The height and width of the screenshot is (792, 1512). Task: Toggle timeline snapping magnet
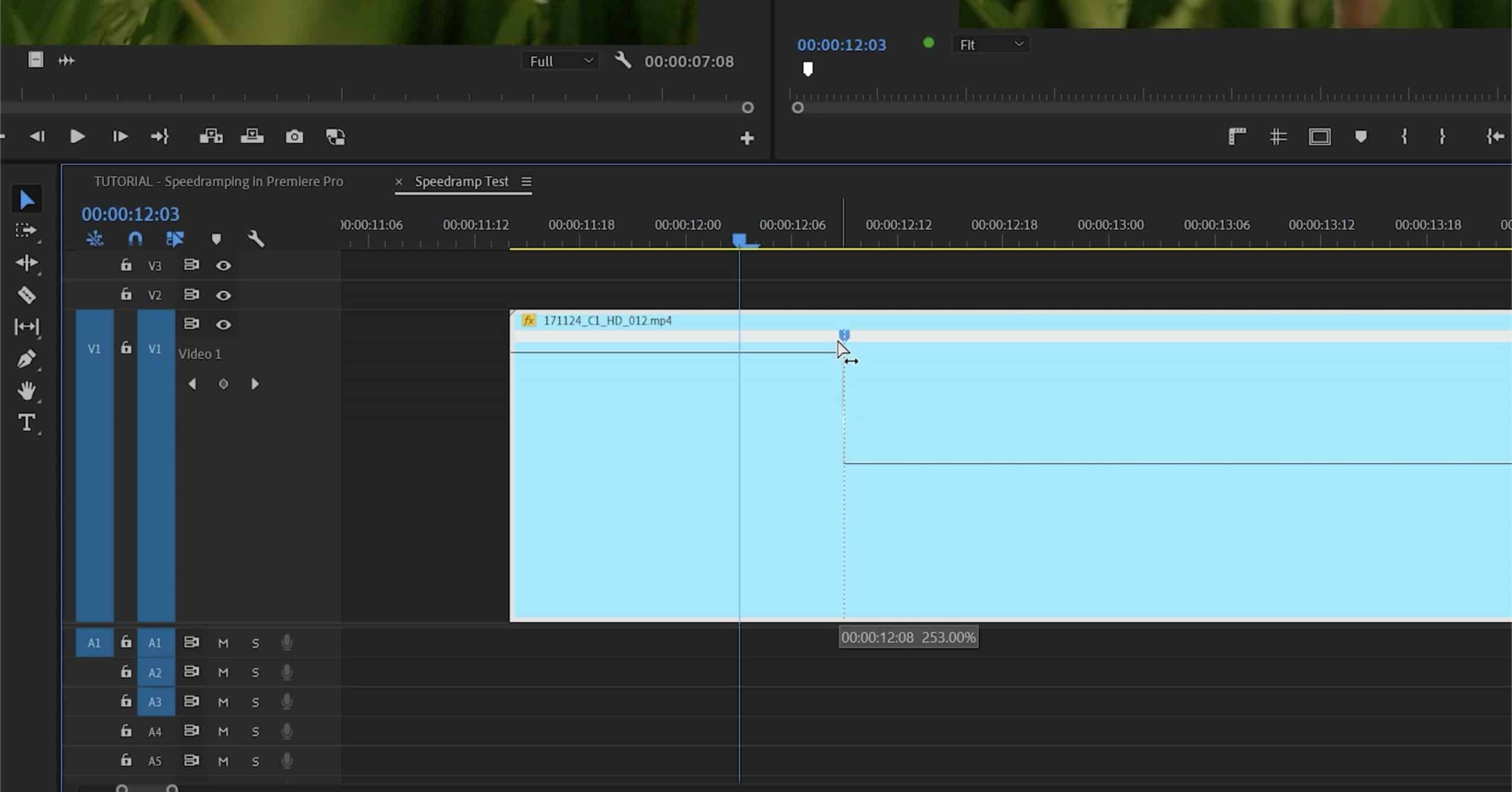tap(135, 239)
